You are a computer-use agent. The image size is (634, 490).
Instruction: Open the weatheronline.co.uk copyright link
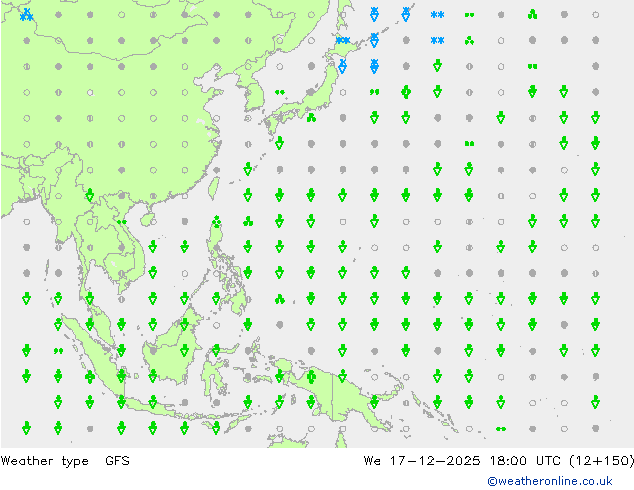click(x=549, y=481)
